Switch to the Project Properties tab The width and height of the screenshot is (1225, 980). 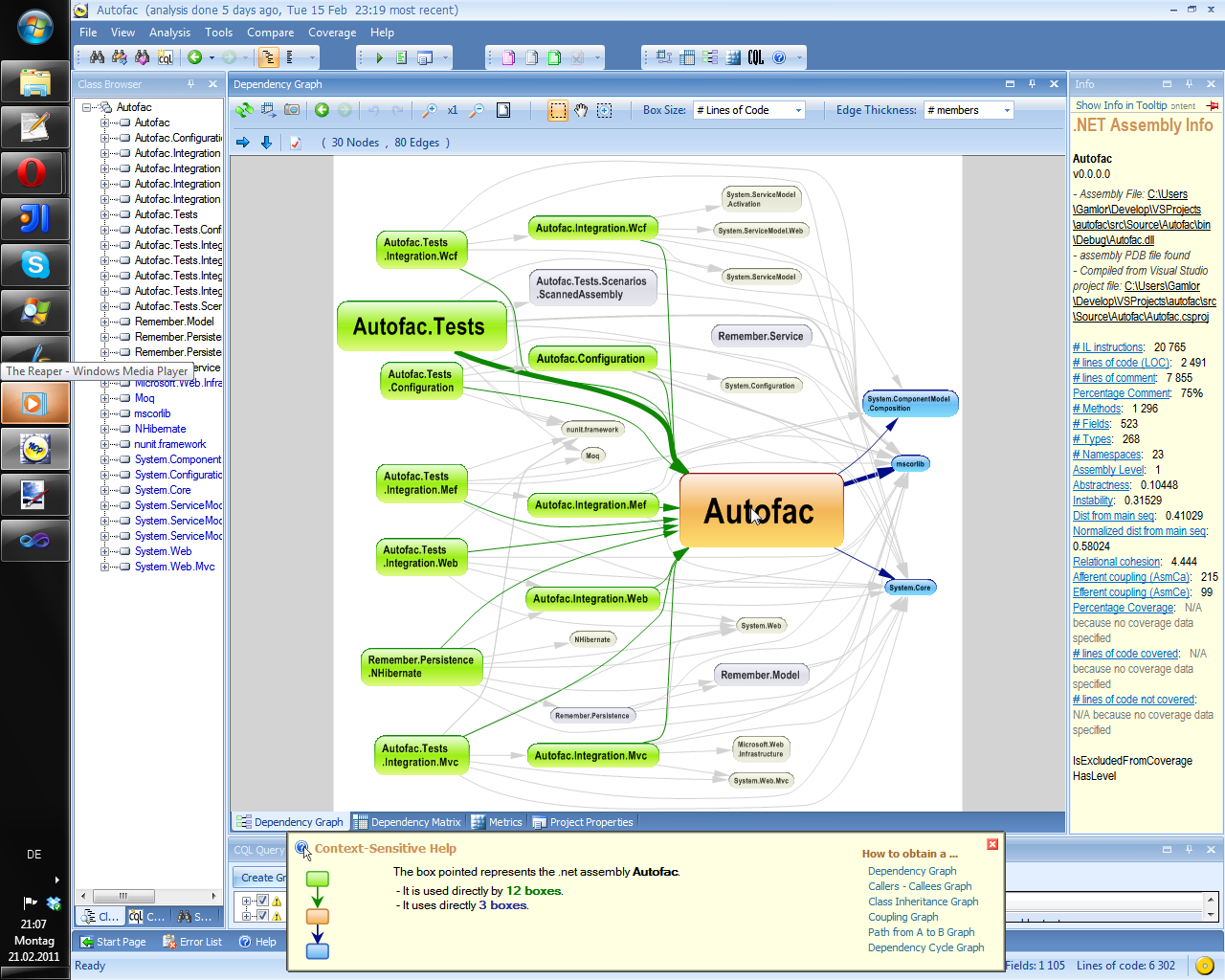click(583, 822)
